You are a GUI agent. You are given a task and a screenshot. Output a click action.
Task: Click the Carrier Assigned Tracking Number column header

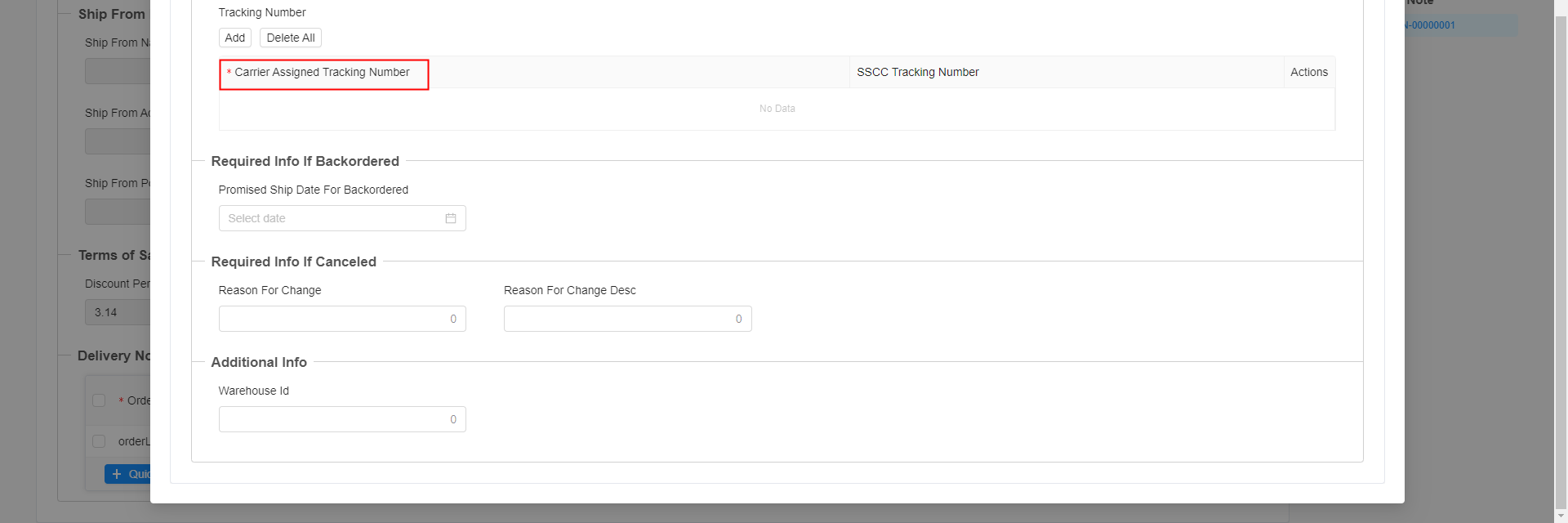coord(534,72)
